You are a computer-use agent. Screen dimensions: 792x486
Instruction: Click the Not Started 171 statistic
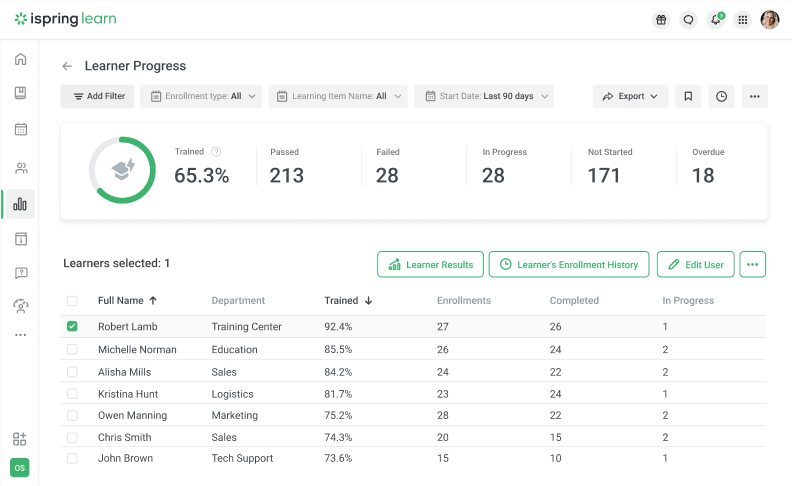[x=610, y=167]
